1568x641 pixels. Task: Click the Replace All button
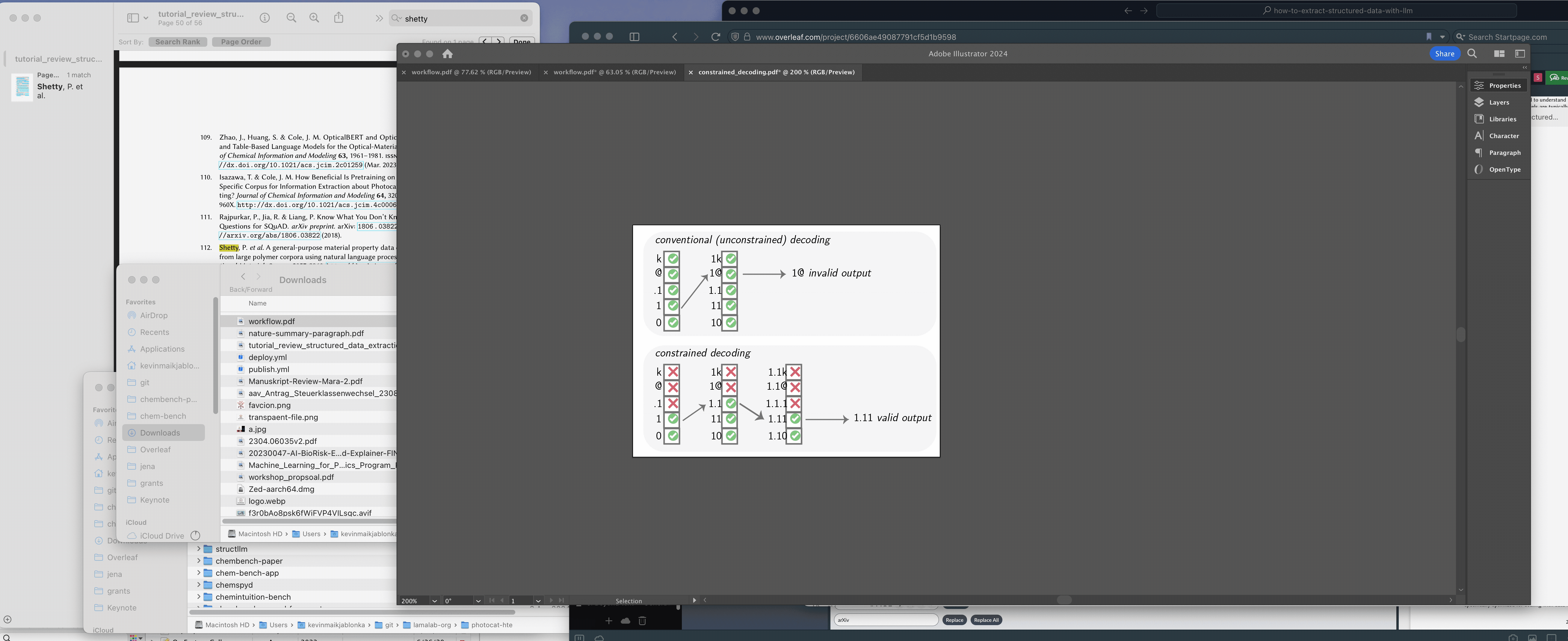click(986, 620)
